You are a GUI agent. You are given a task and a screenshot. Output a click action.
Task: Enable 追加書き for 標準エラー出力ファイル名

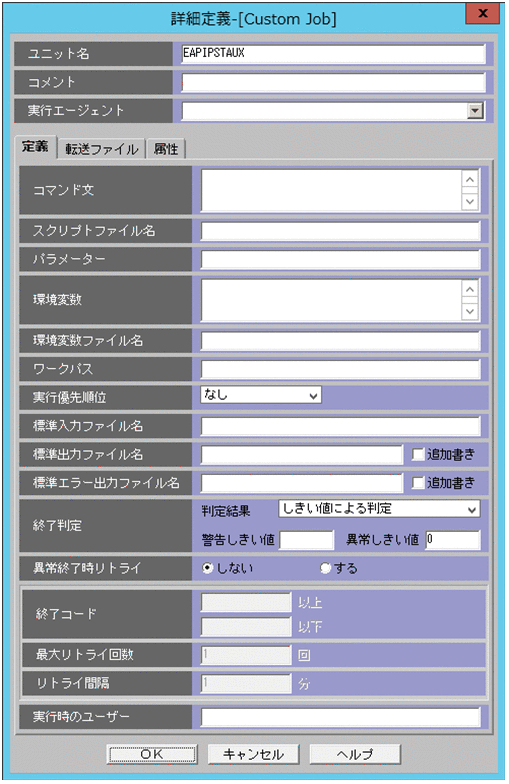[418, 483]
